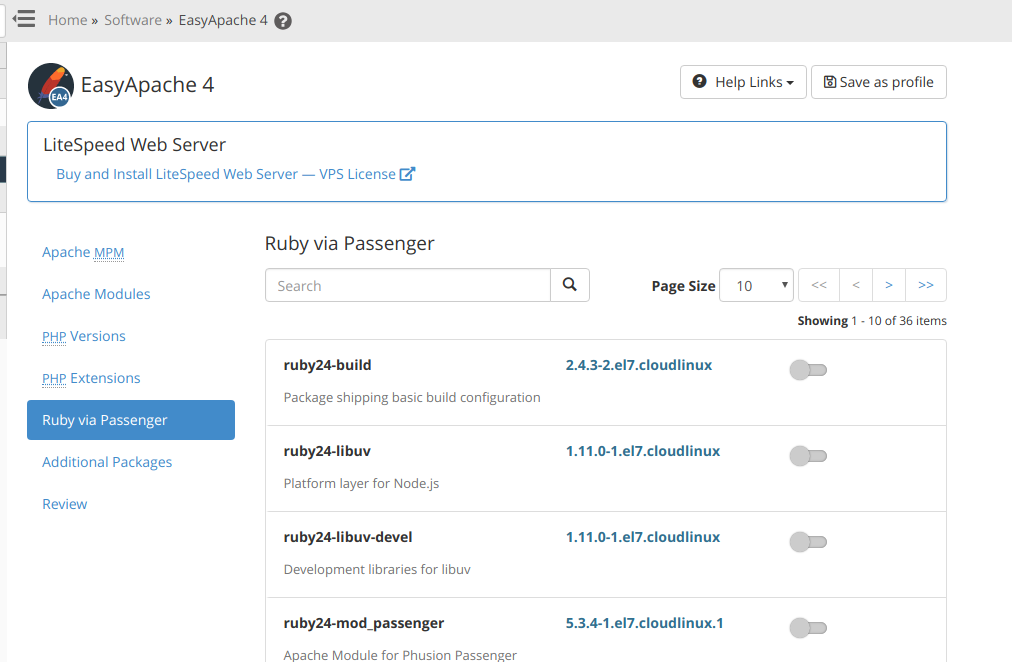Image resolution: width=1012 pixels, height=662 pixels.
Task: Click the sidebar hamburger menu icon
Action: click(x=24, y=19)
